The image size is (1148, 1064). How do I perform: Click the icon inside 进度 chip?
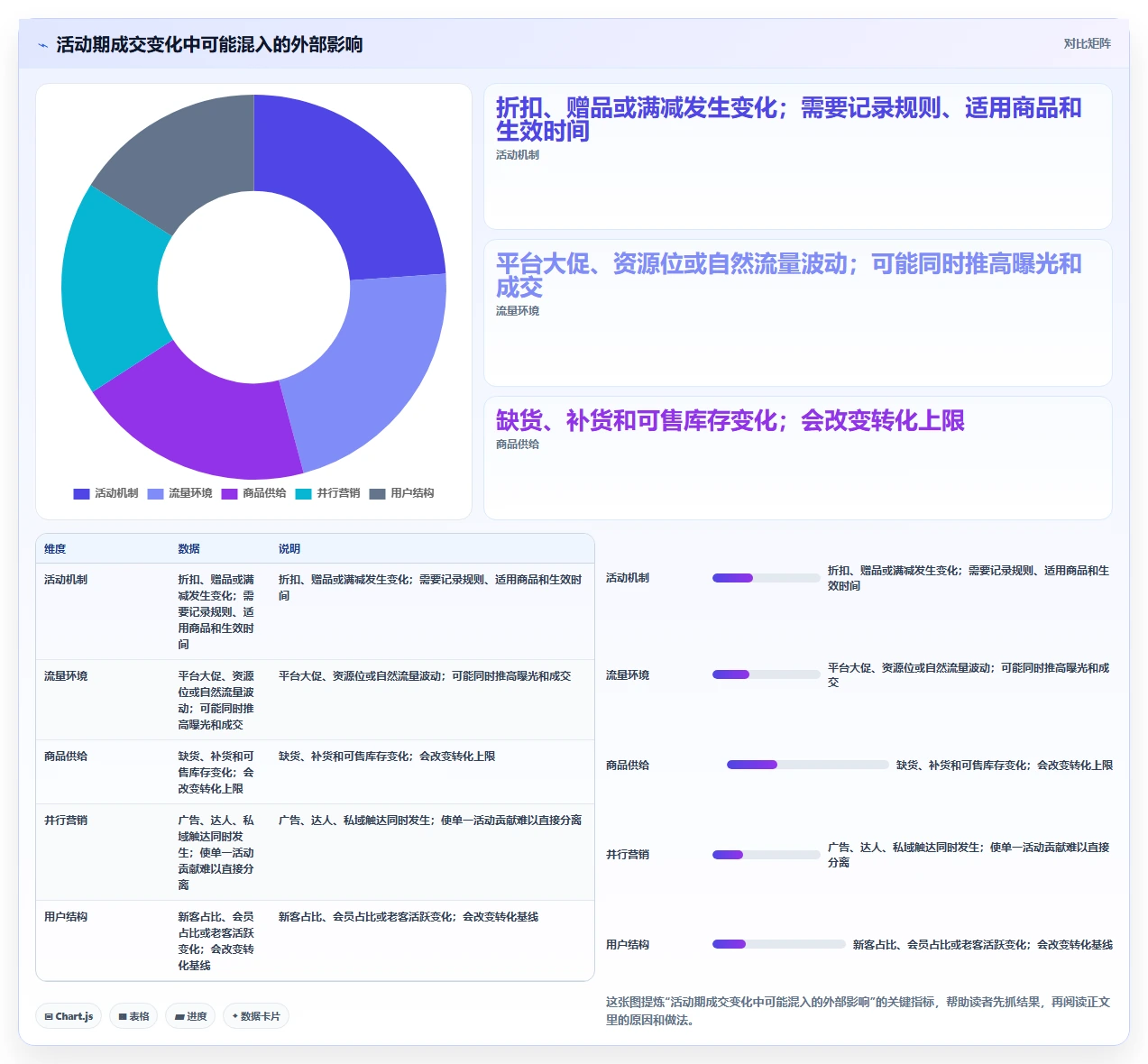click(179, 1017)
